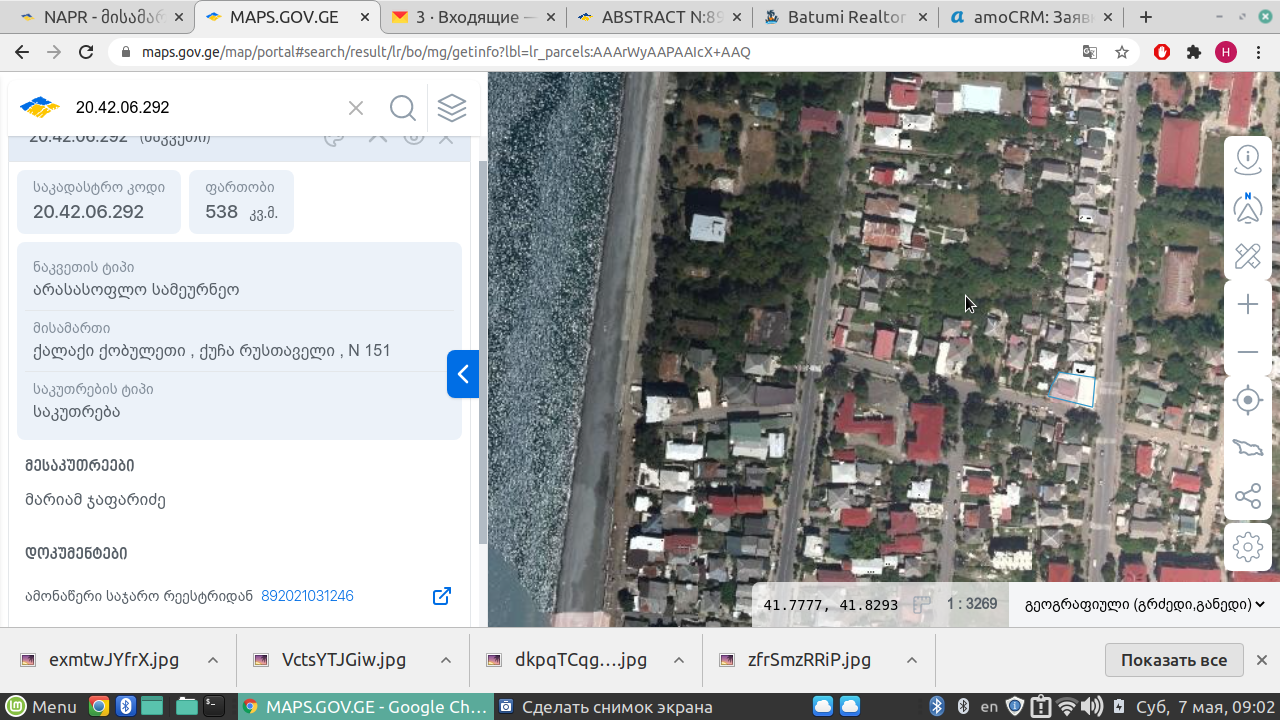1280x720 pixels.
Task: Switch to the Gmail Входящие tab
Action: point(470,17)
